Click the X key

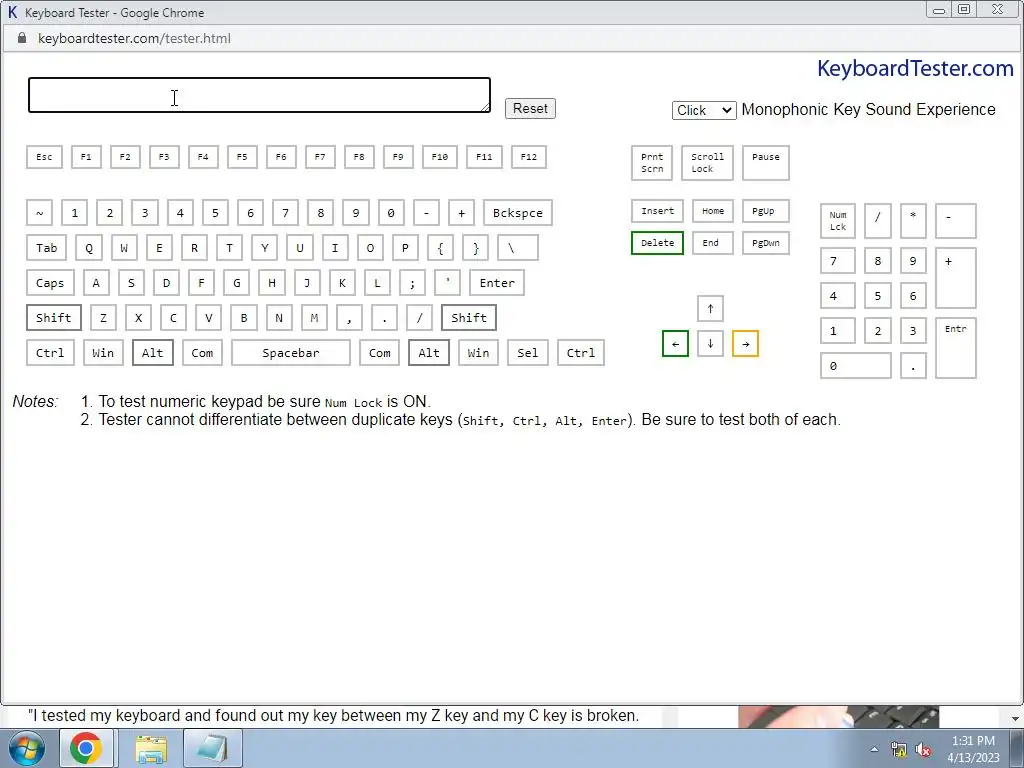pos(138,317)
